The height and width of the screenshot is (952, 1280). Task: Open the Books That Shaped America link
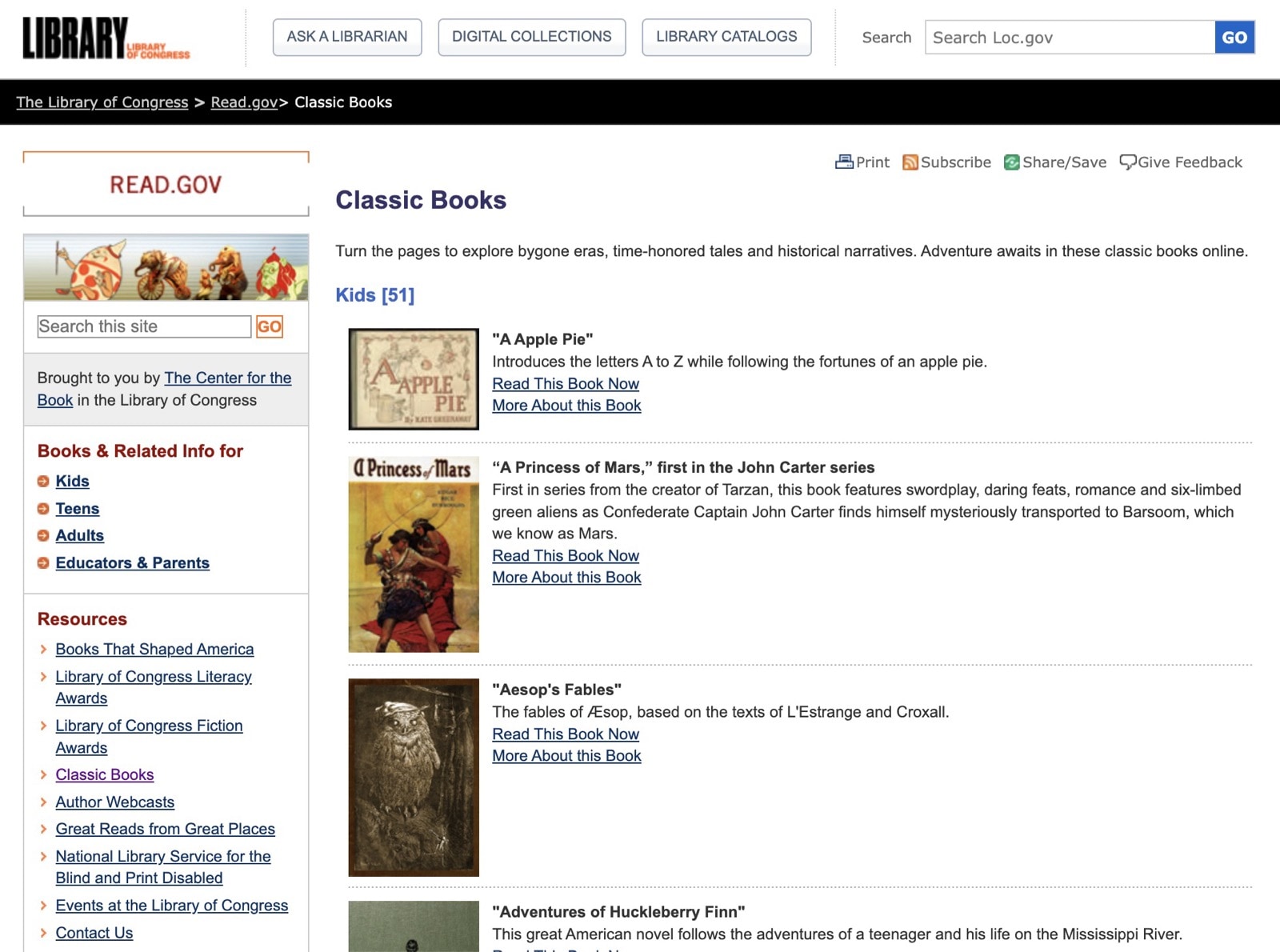click(x=154, y=650)
